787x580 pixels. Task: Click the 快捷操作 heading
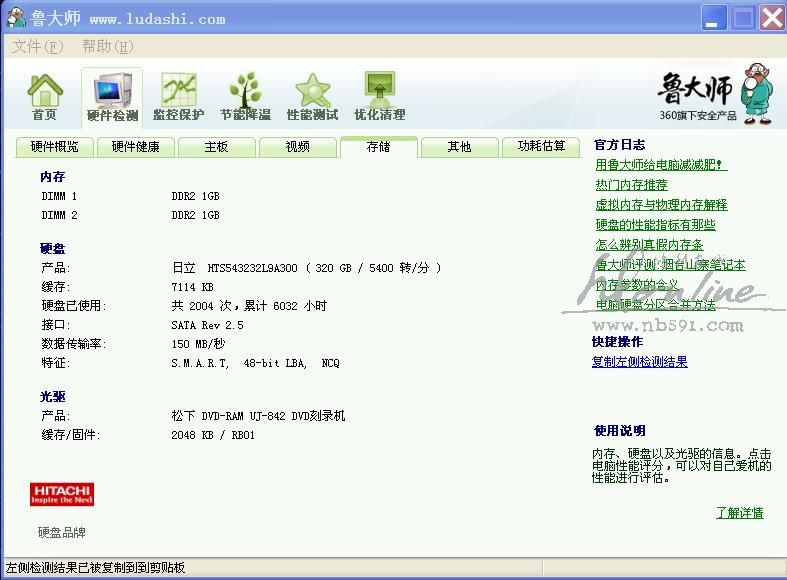coord(617,342)
